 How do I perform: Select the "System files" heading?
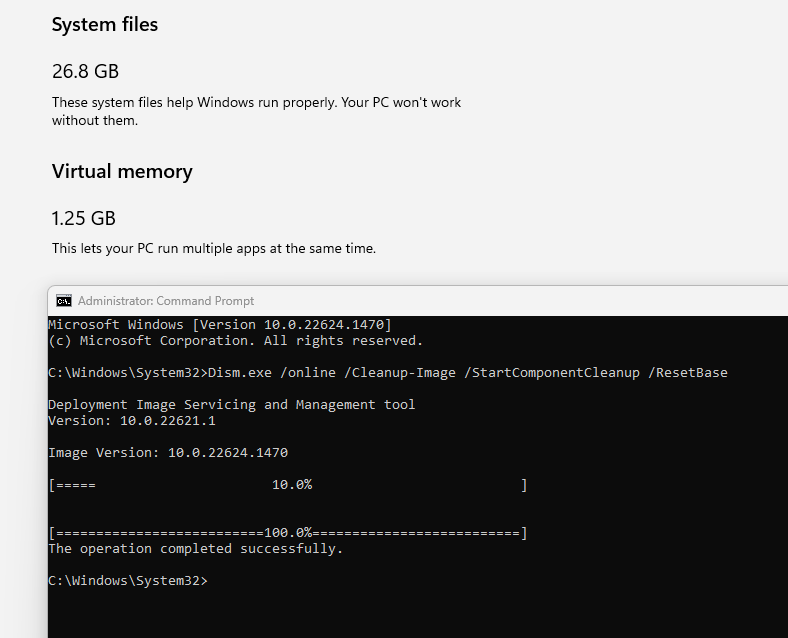click(105, 25)
